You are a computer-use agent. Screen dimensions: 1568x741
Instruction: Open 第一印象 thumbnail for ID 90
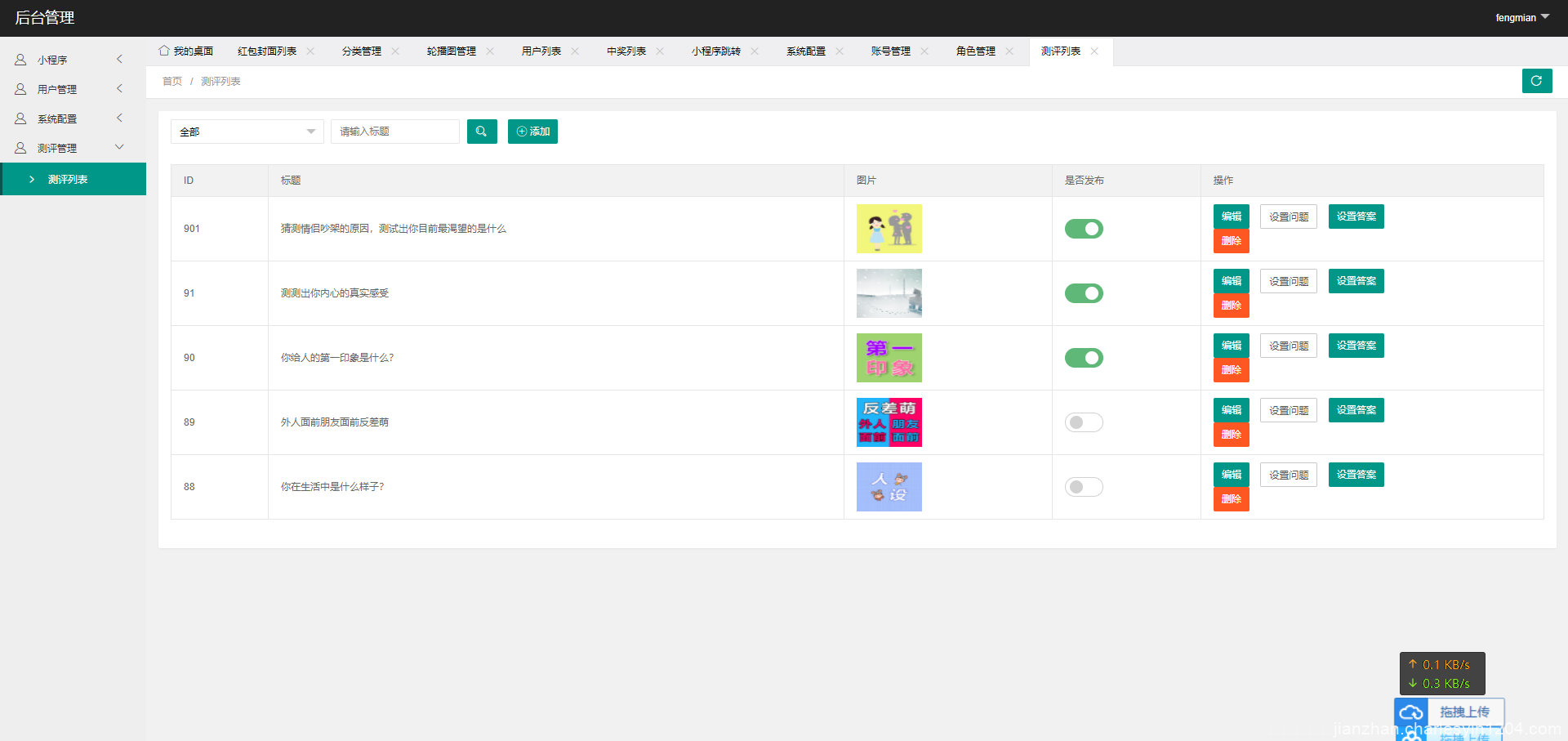(x=889, y=358)
